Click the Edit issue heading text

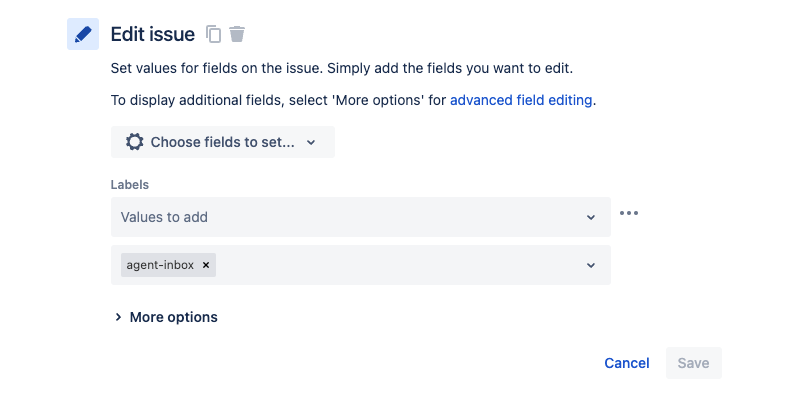click(x=153, y=34)
